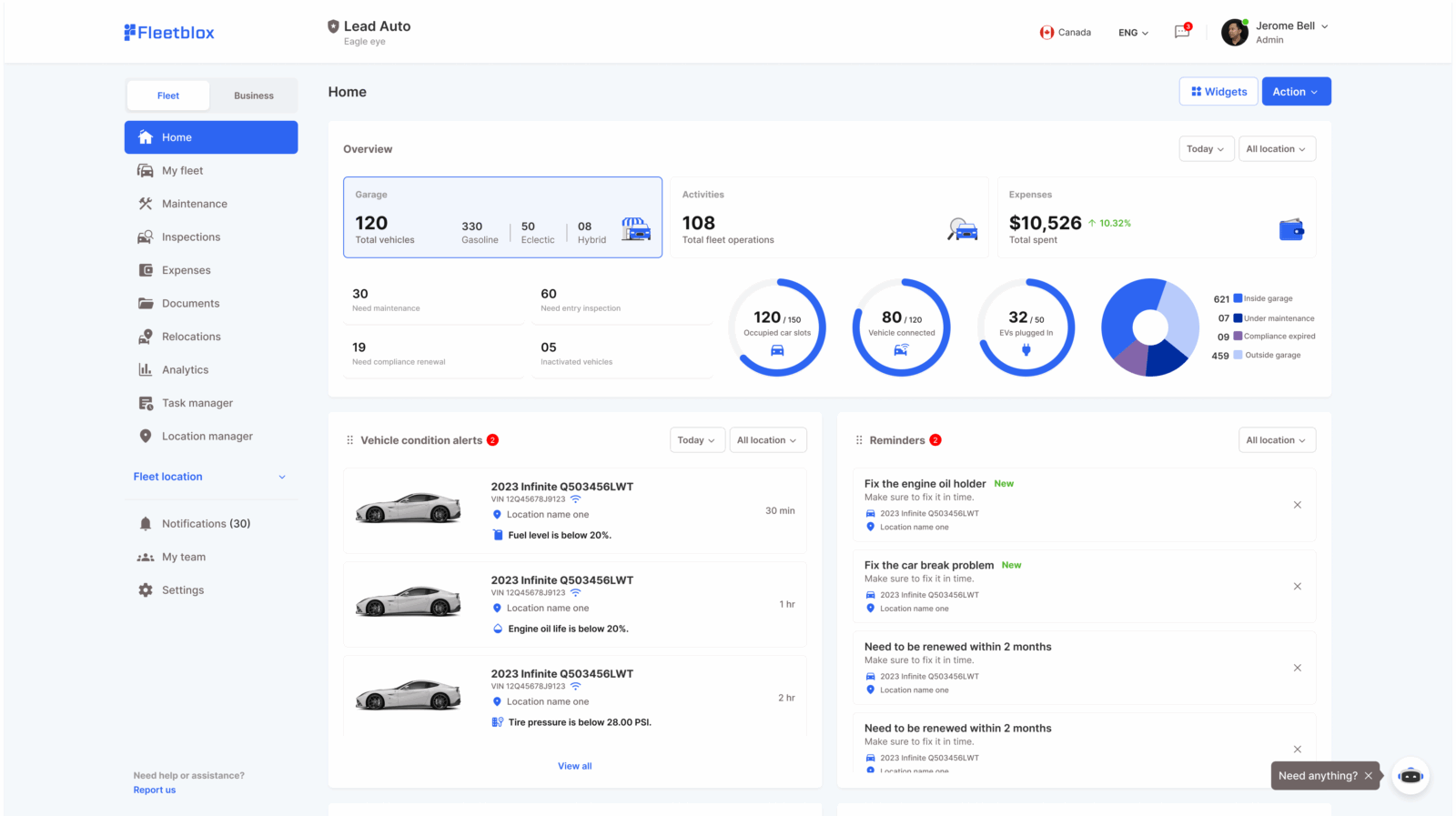Click the '05 Inactivated vehicles' stat

click(x=622, y=355)
